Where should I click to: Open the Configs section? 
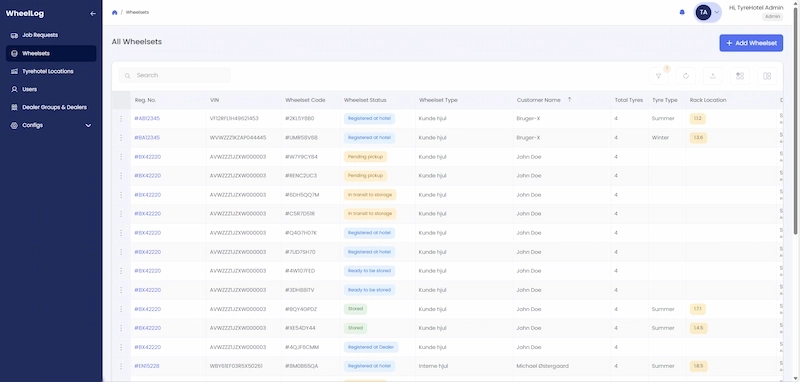[51, 125]
